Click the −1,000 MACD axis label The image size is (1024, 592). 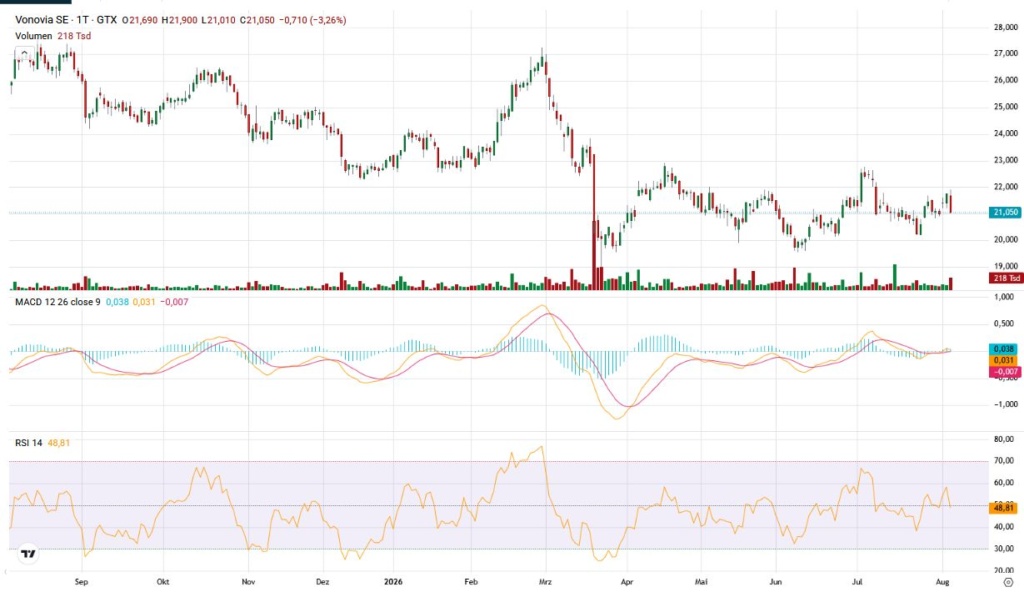[x=1006, y=404]
